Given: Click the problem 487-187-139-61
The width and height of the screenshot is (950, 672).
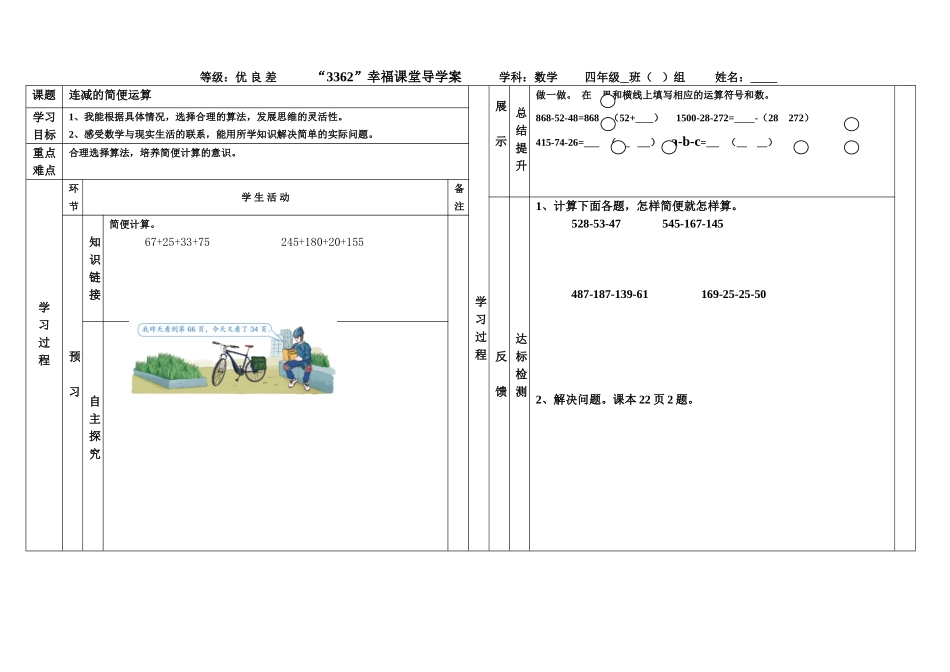Looking at the screenshot, I should [610, 294].
